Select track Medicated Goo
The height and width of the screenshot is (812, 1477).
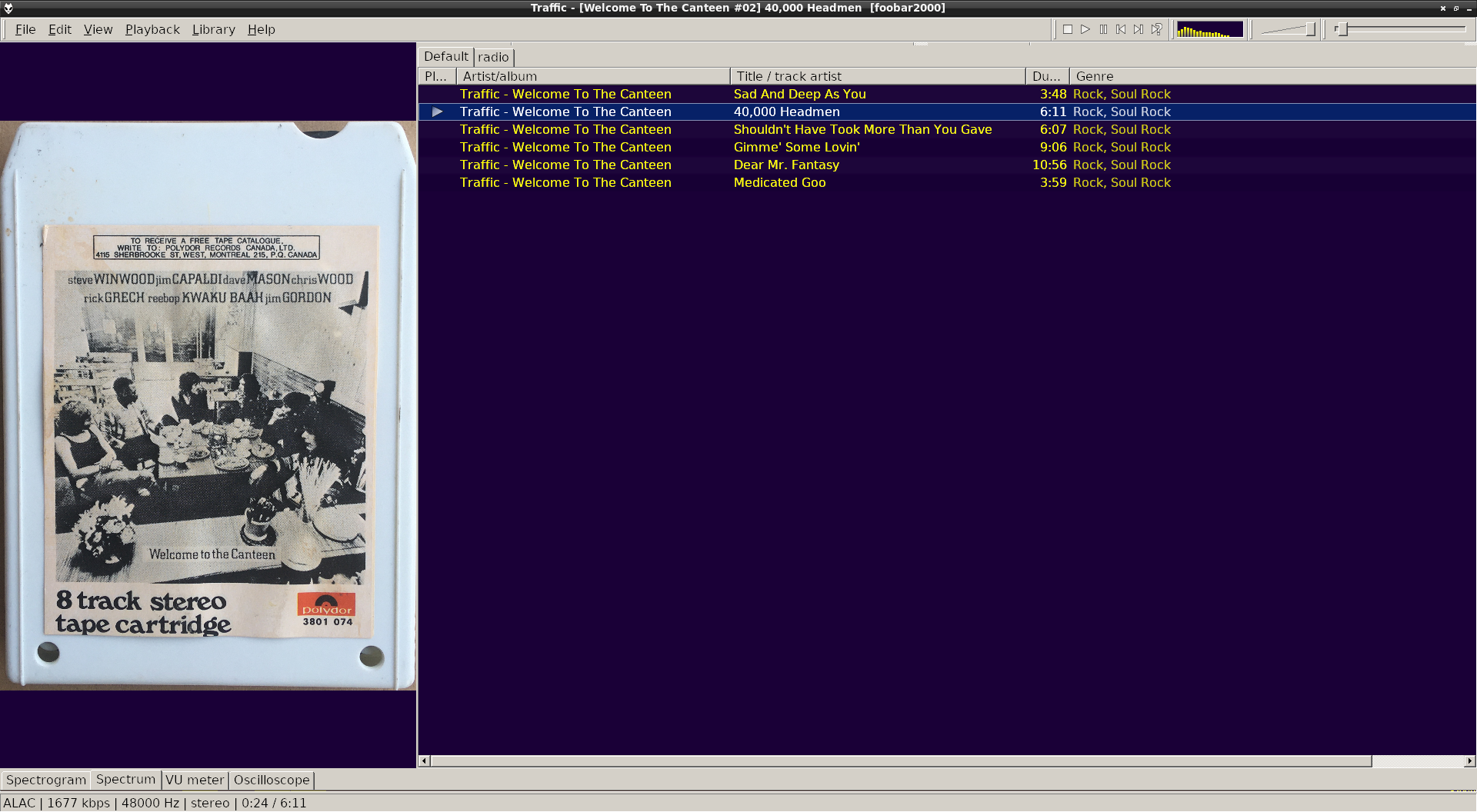pyautogui.click(x=947, y=182)
